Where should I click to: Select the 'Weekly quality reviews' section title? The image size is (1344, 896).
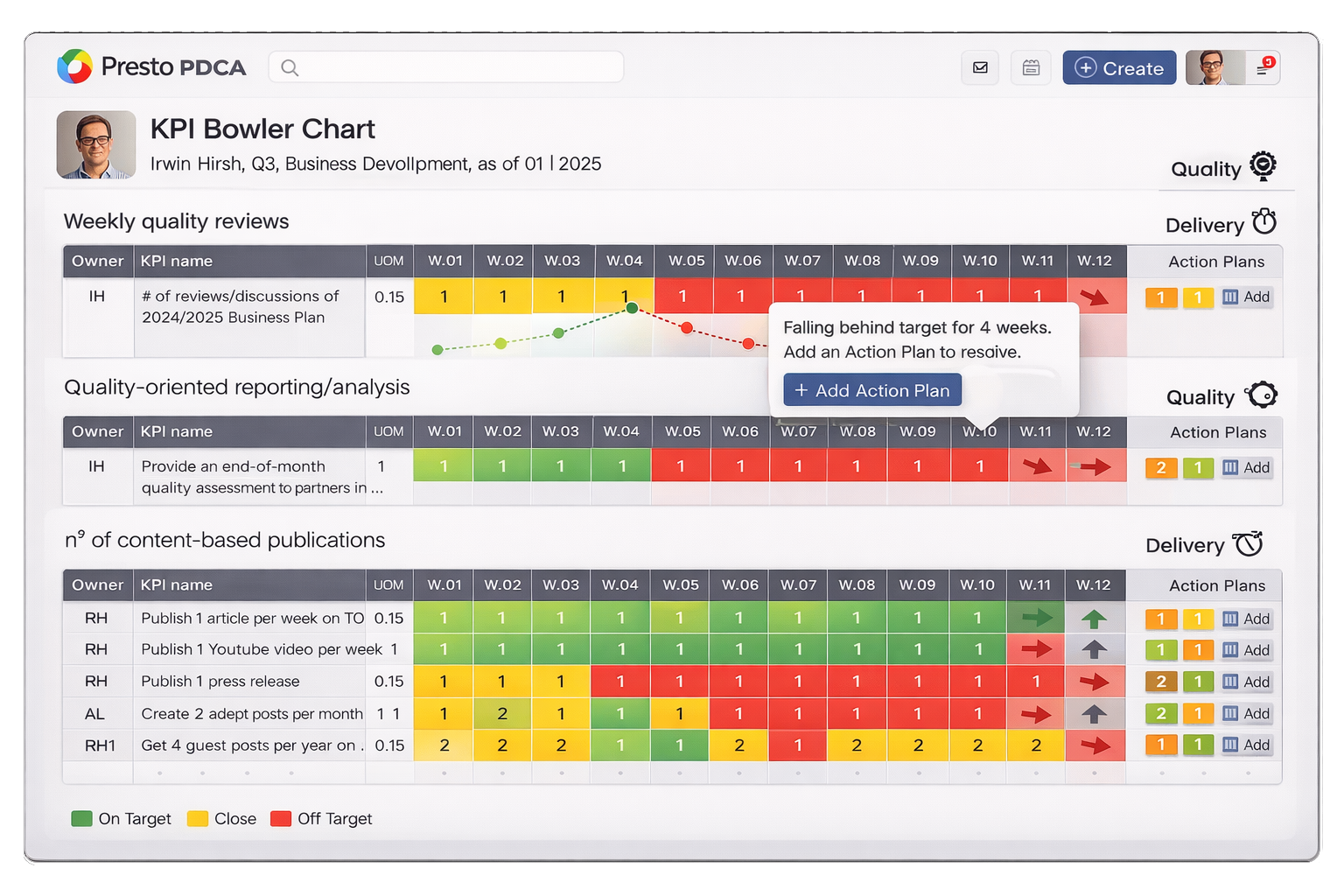pos(176,221)
